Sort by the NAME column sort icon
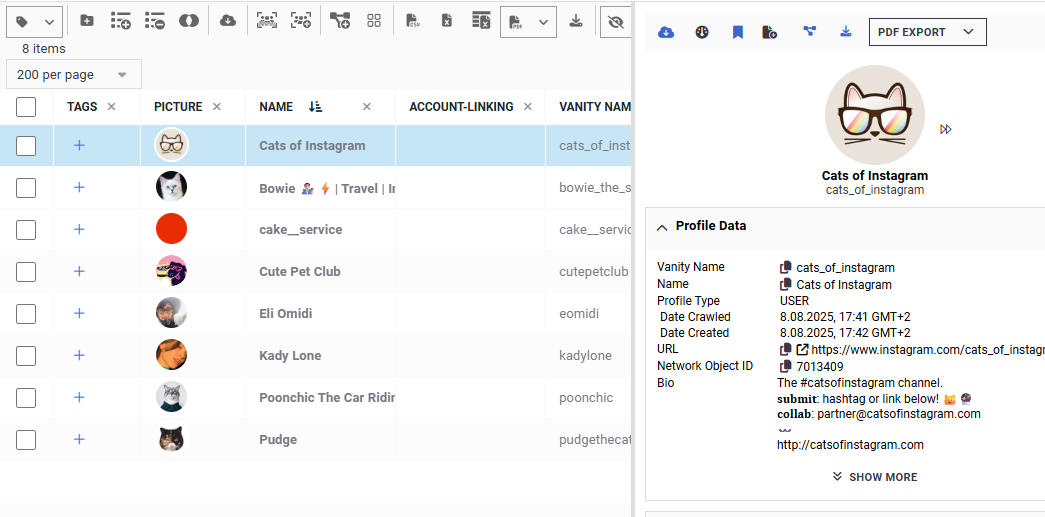 click(315, 107)
